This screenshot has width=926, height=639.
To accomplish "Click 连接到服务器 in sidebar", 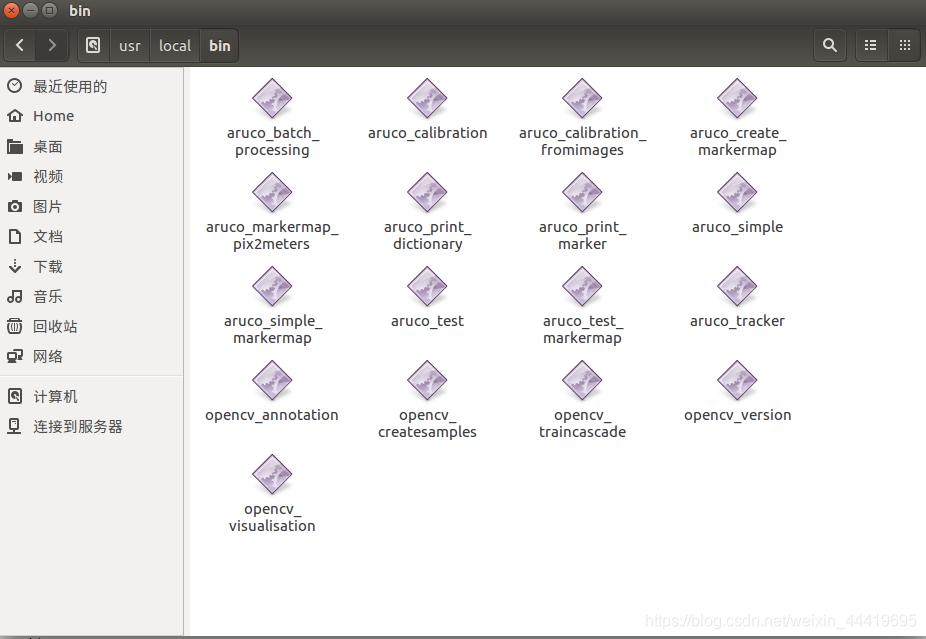I will [x=92, y=426].
